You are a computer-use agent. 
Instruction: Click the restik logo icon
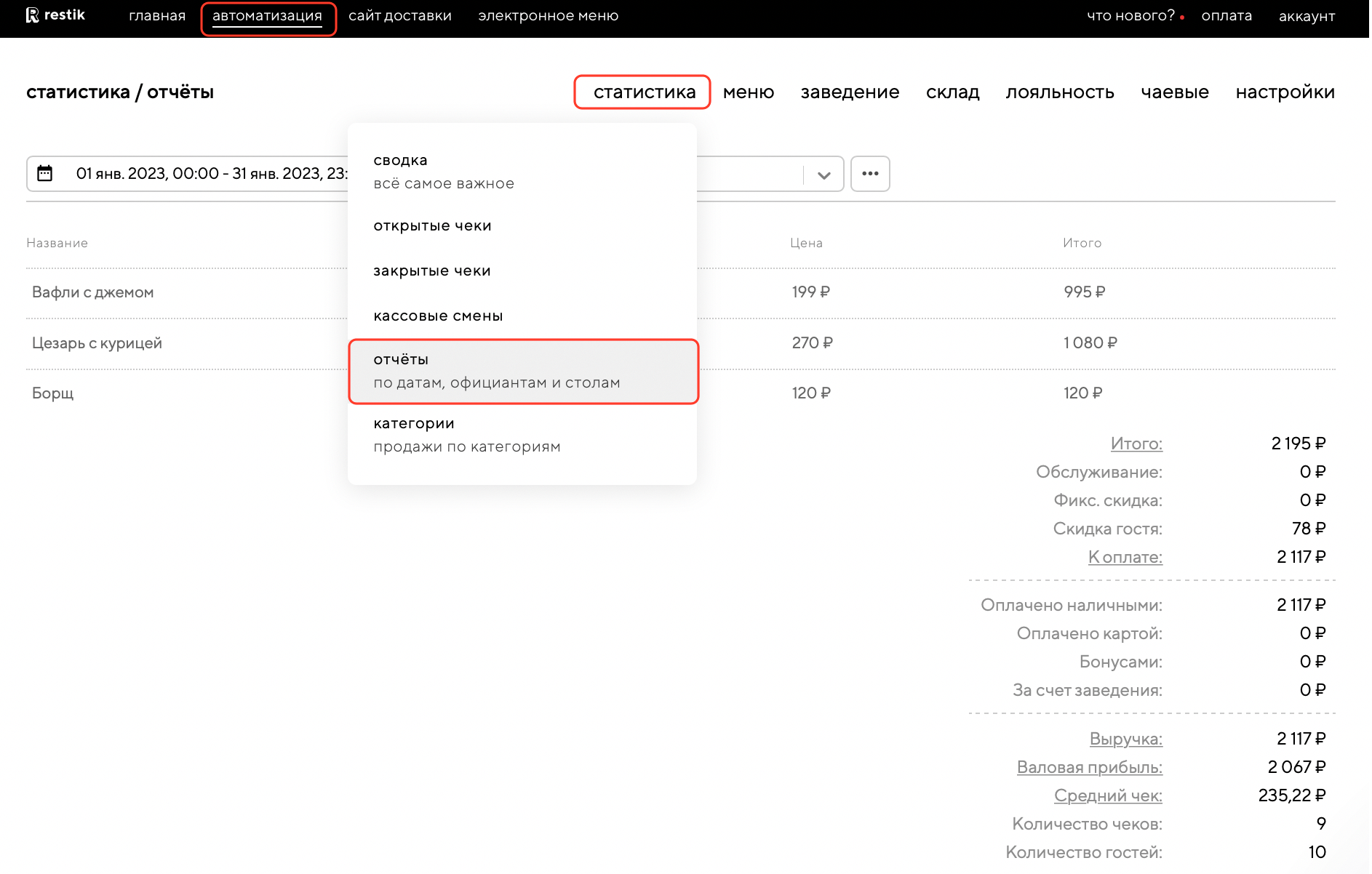[x=33, y=15]
